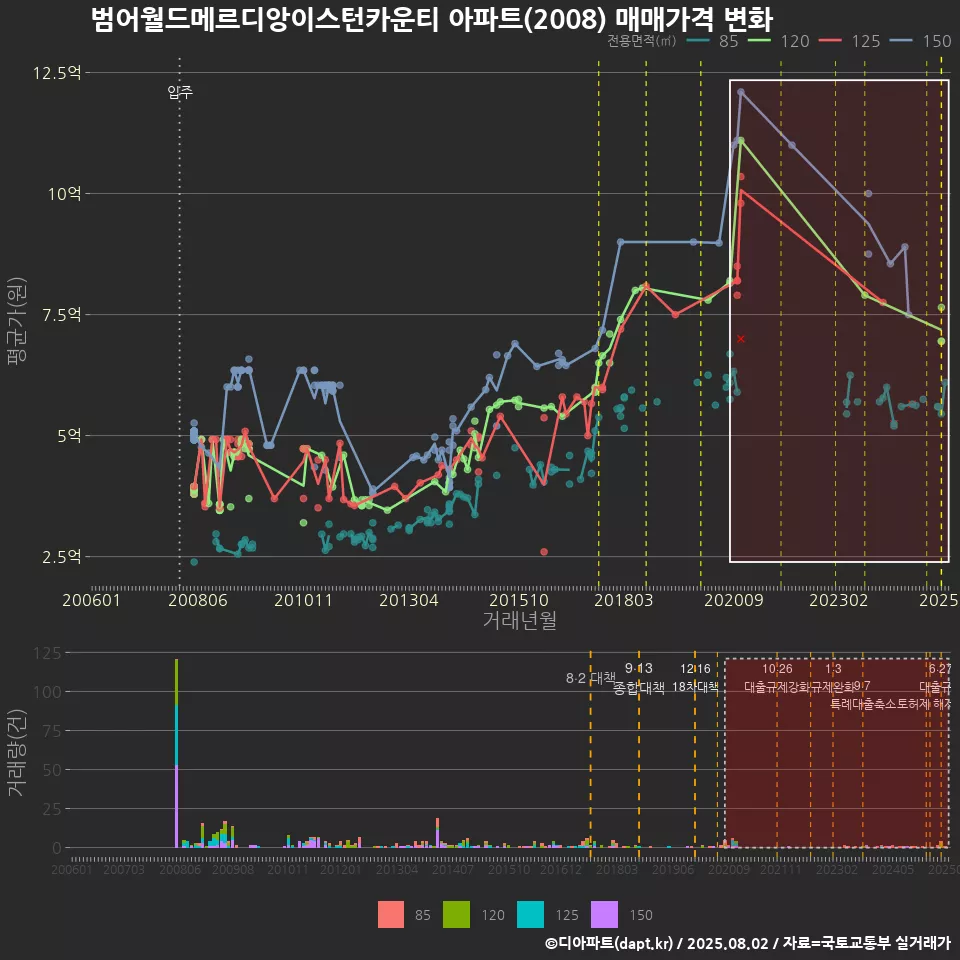Click the tallest volume bar at 200806
This screenshot has width=960, height=960.
pyautogui.click(x=176, y=753)
